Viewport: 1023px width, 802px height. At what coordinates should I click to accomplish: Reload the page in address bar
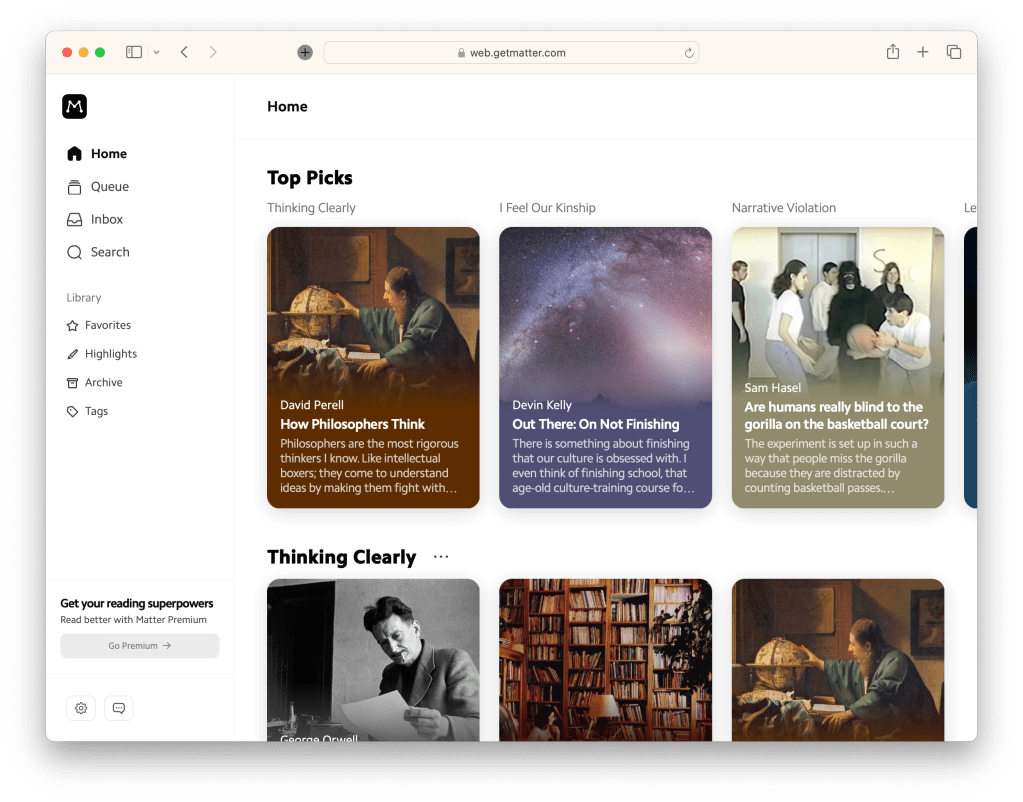(689, 53)
